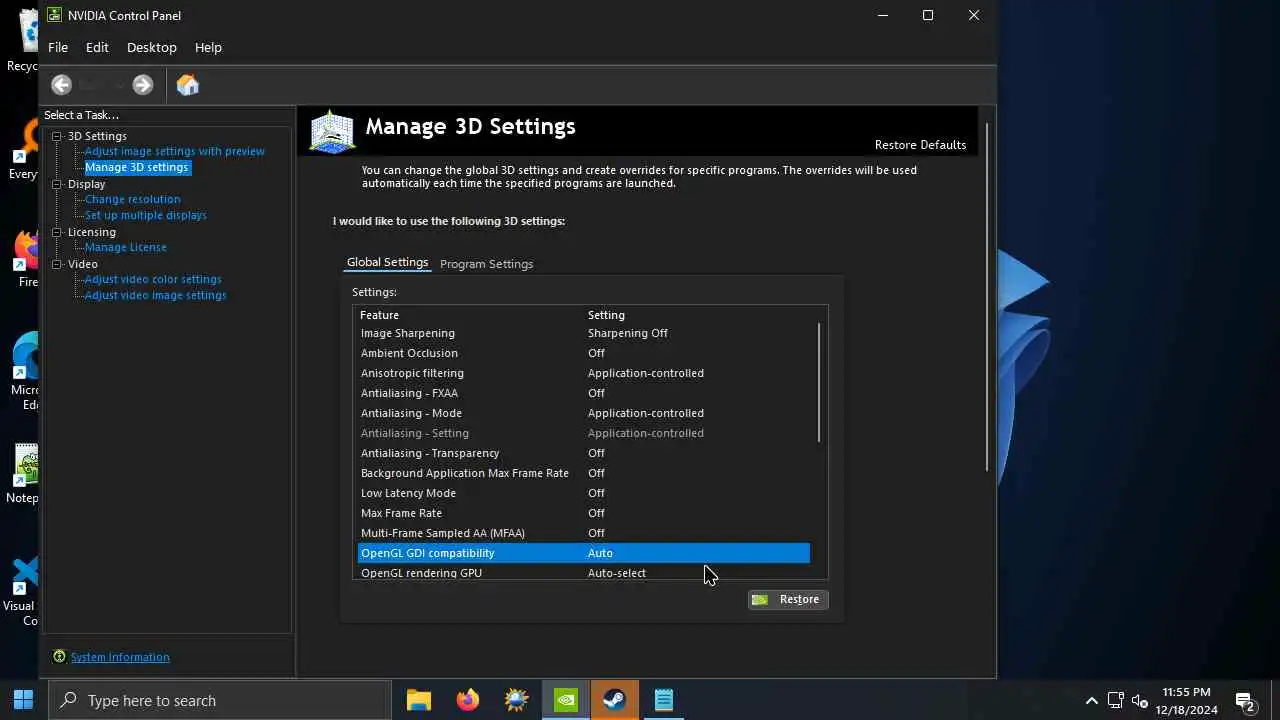Open File Explorer from the taskbar
The height and width of the screenshot is (720, 1280).
click(419, 700)
